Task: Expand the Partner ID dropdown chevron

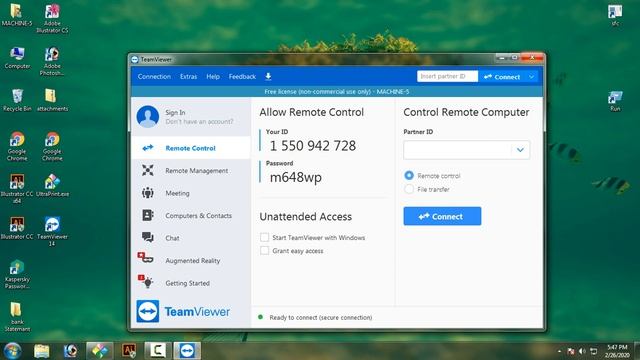Action: point(520,150)
